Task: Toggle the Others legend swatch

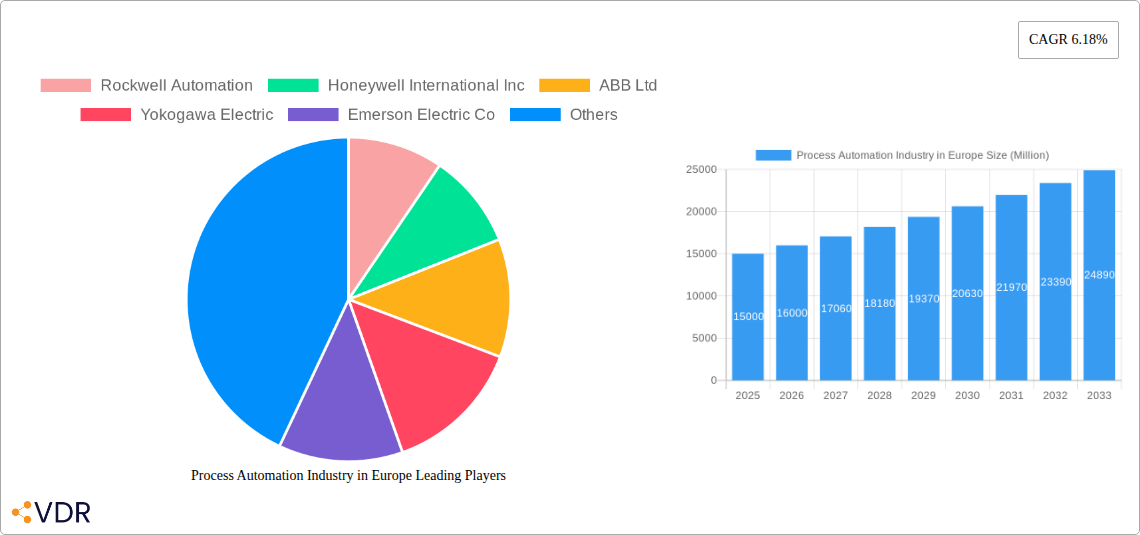Action: (x=535, y=115)
